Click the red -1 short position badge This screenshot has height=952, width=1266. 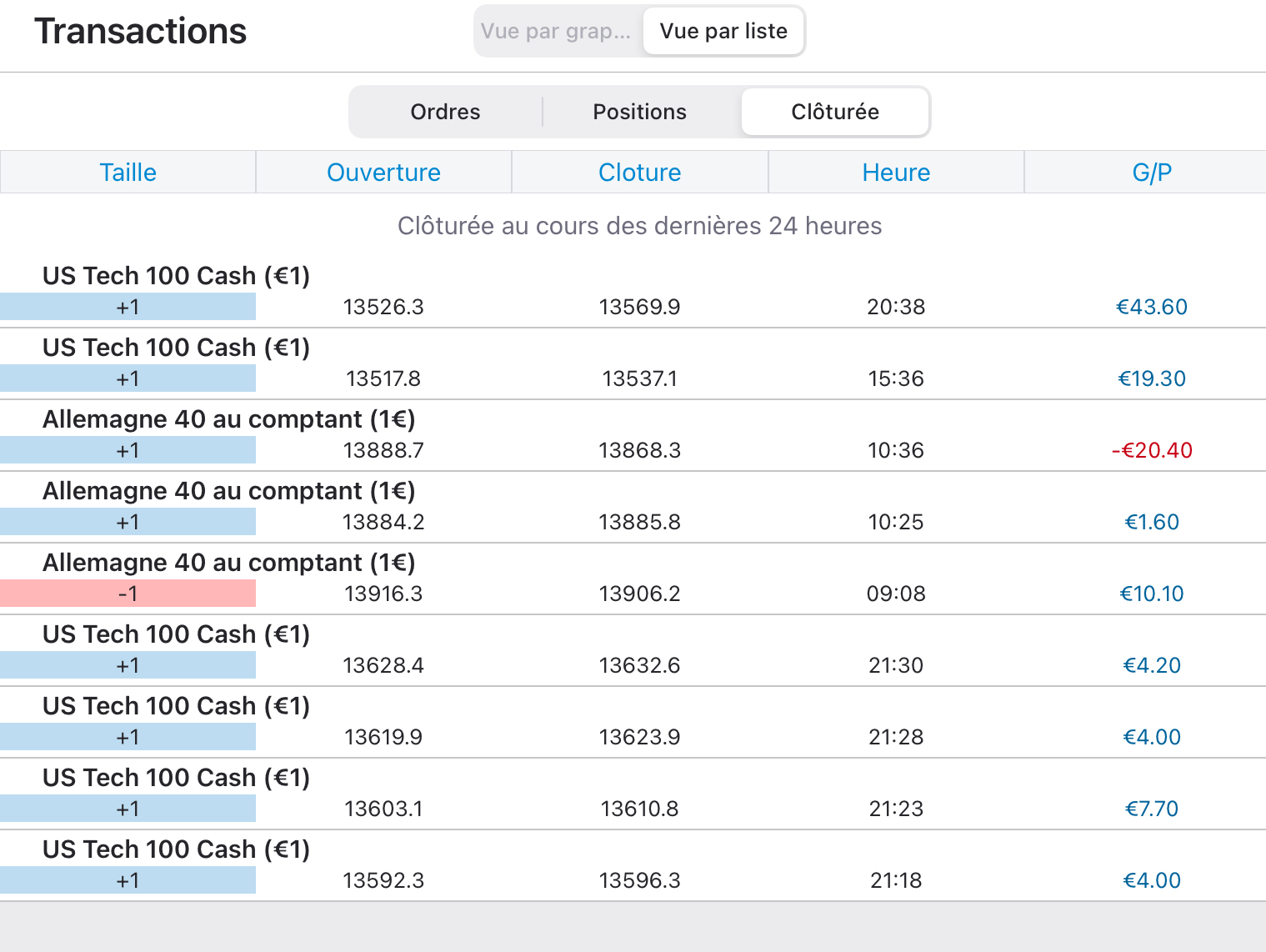point(128,594)
